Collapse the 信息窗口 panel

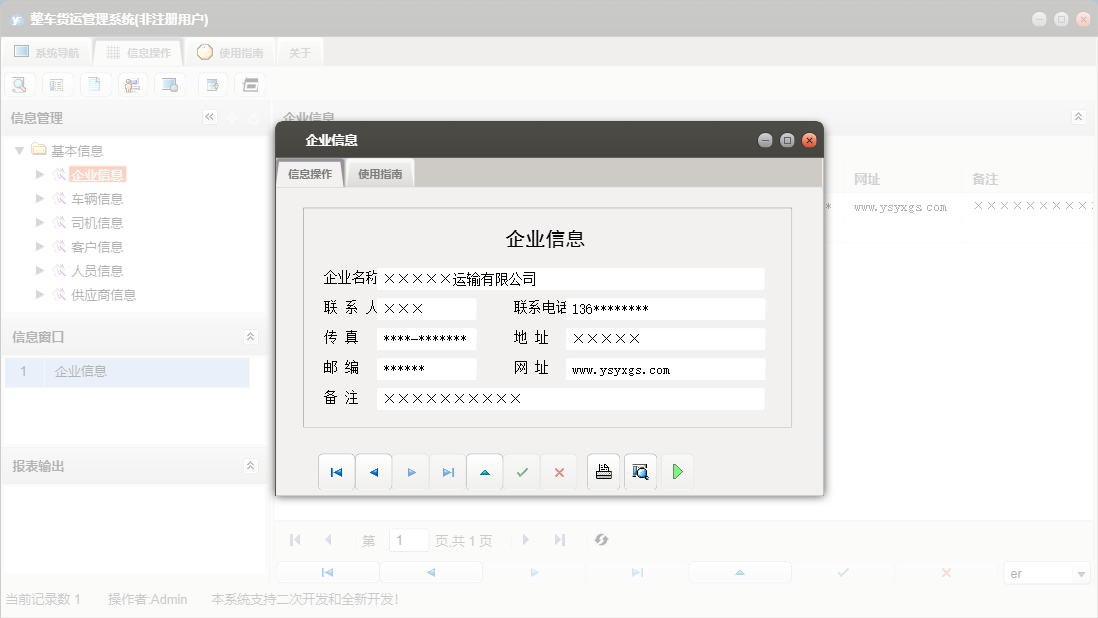click(x=250, y=338)
